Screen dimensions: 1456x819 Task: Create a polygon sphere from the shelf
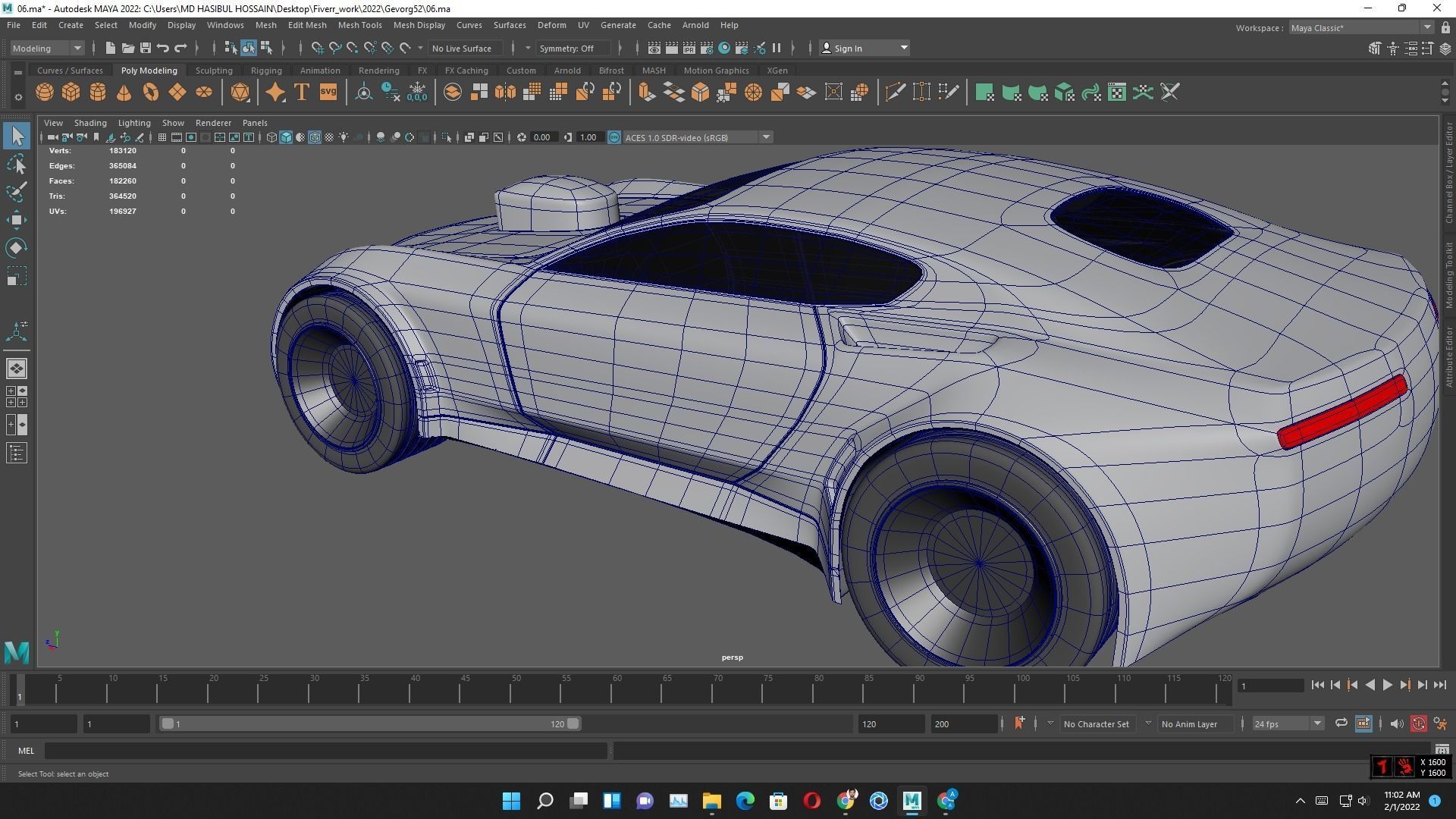click(x=45, y=92)
